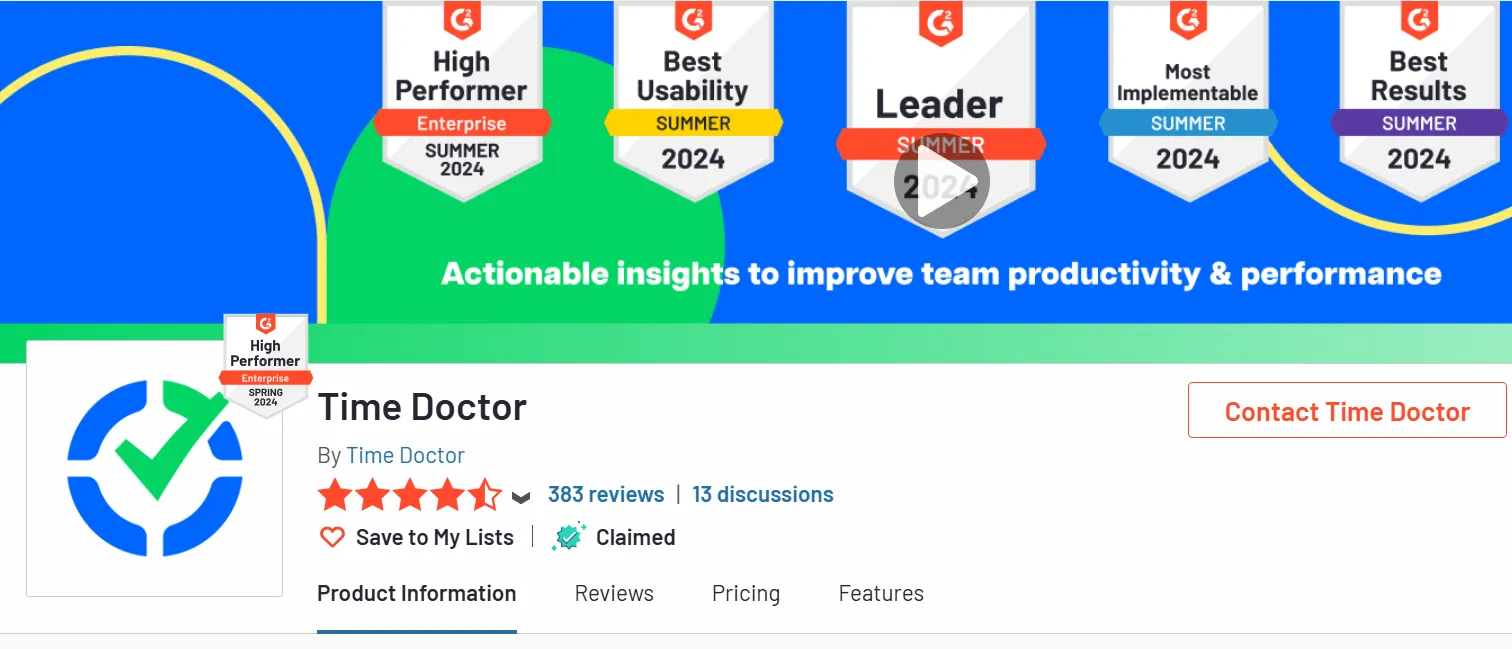This screenshot has width=1512, height=649.
Task: Open the Time Doctor vendor link
Action: (405, 456)
